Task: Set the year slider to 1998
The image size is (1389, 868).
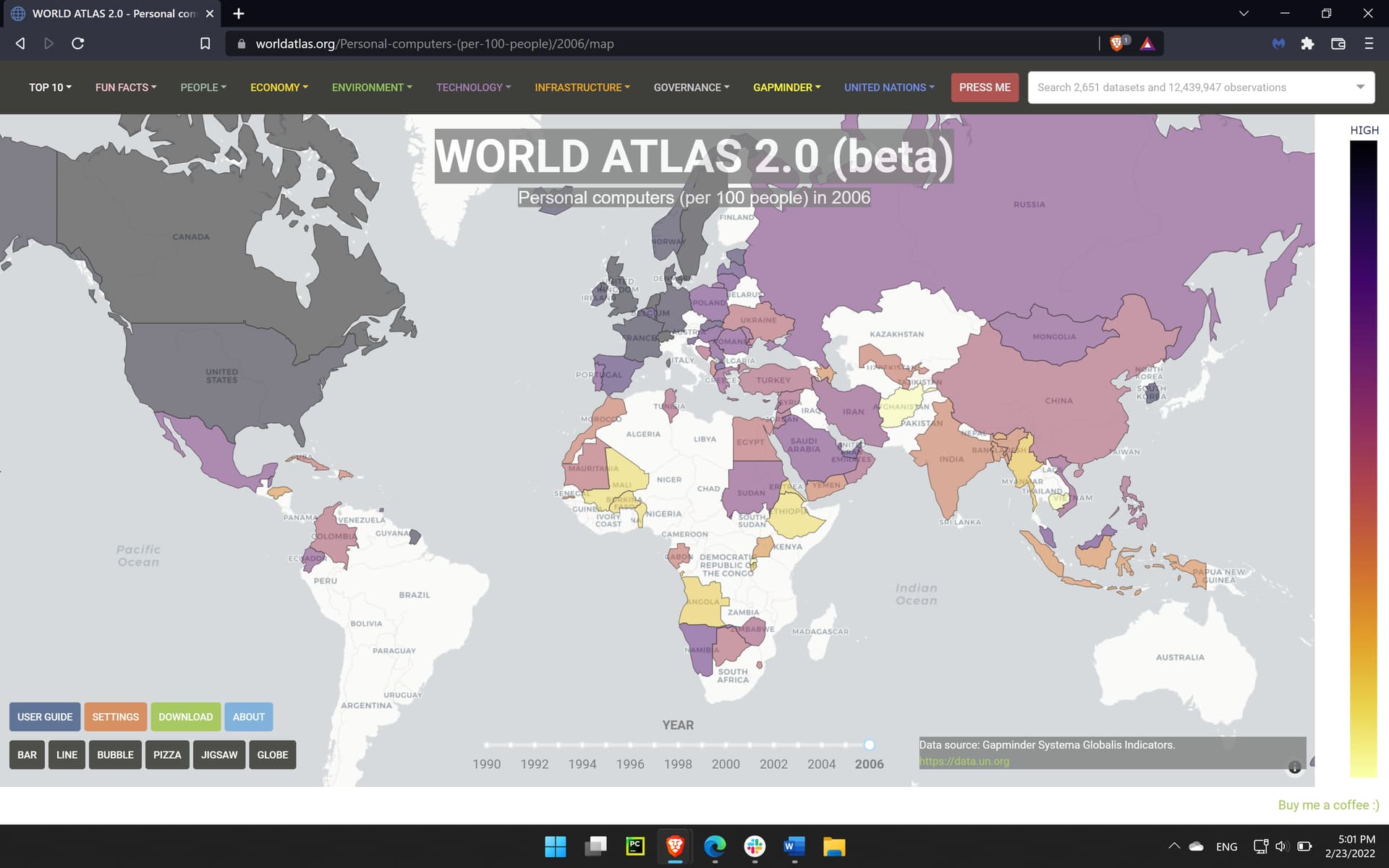Action: 678,745
